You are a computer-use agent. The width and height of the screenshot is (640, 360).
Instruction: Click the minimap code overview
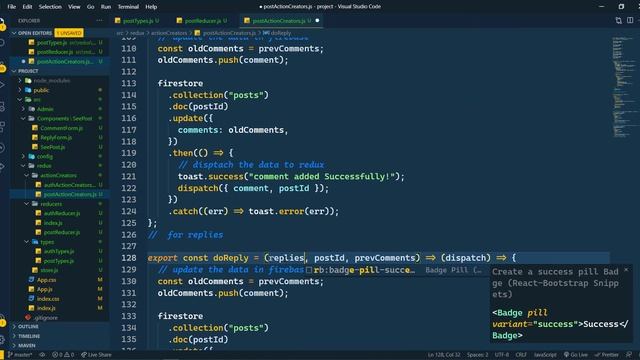(623, 87)
